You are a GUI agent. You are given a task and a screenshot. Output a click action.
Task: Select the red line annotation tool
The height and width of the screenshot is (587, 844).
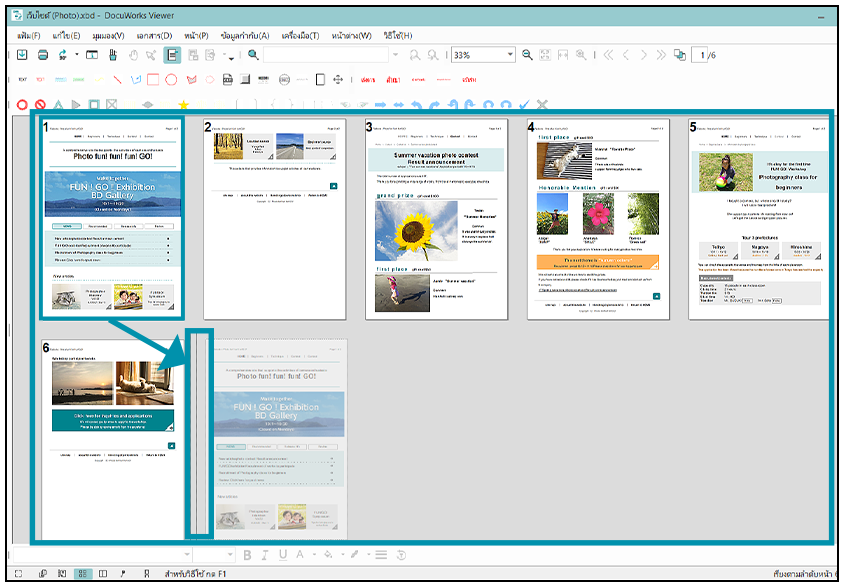(117, 79)
